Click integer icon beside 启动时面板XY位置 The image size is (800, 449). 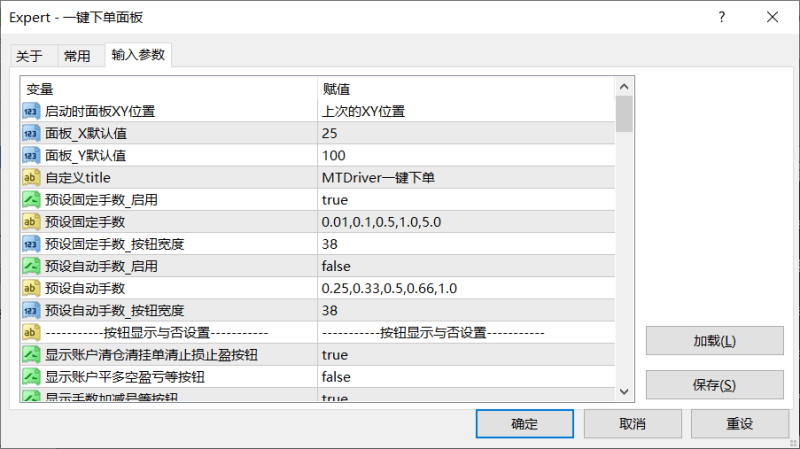click(x=31, y=111)
